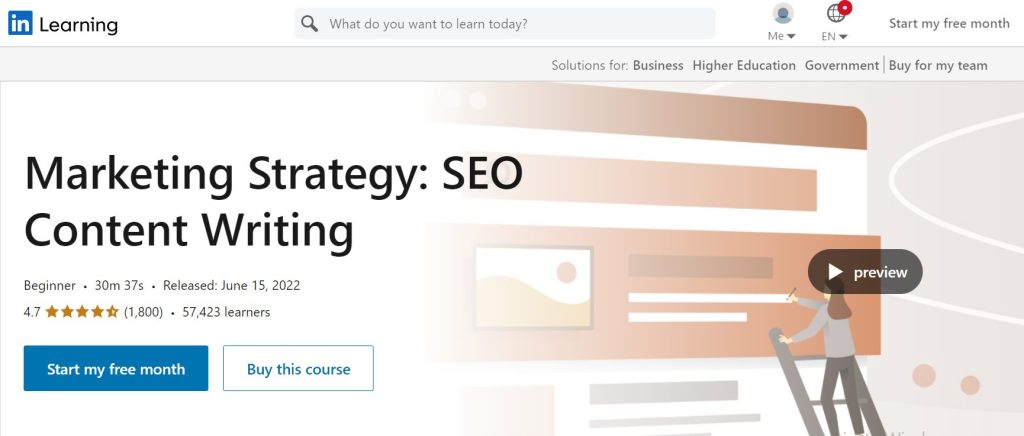The image size is (1024, 436).
Task: Click the profile avatar icon
Action: click(783, 14)
